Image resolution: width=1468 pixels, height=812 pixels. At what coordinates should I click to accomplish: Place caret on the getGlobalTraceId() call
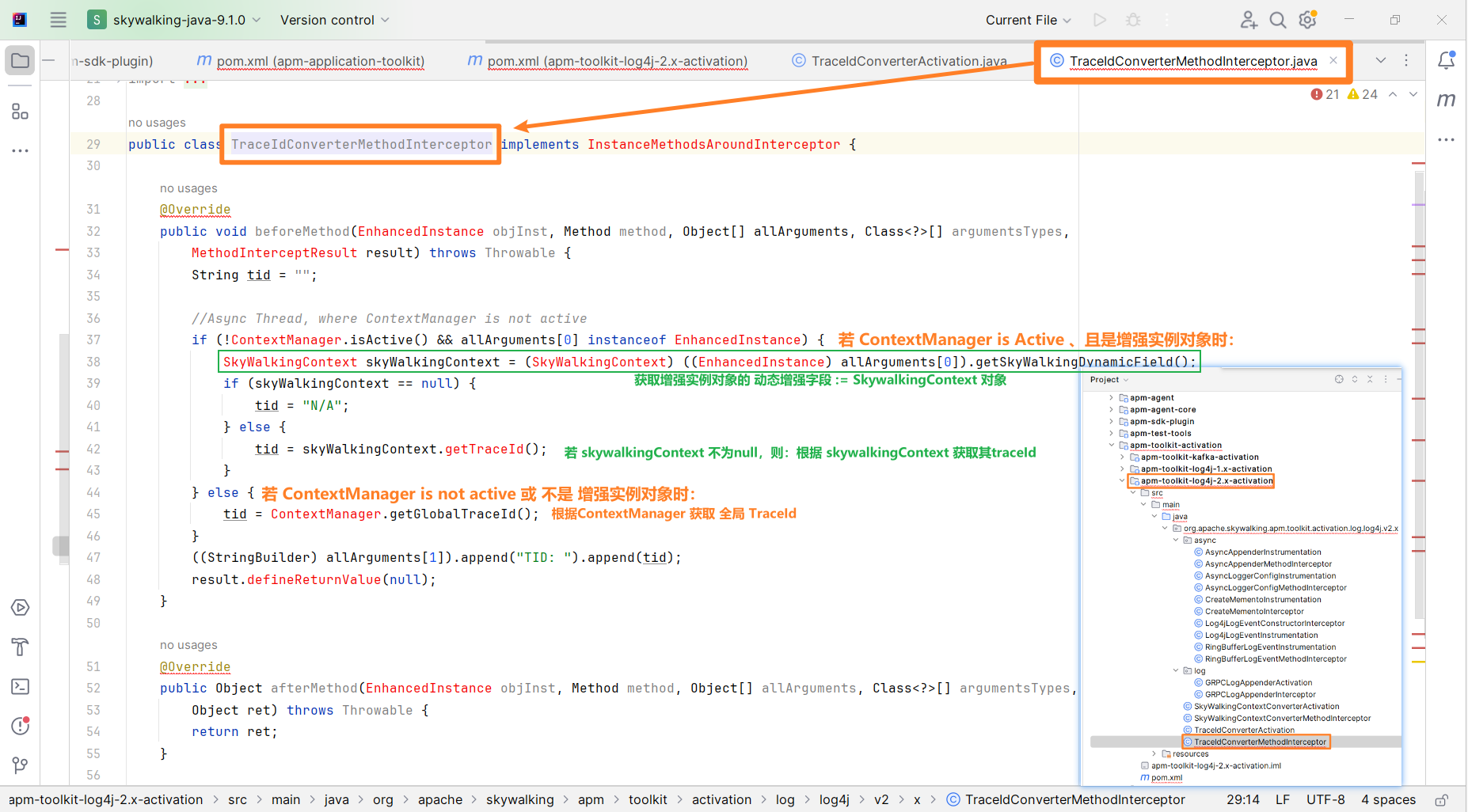(x=460, y=514)
